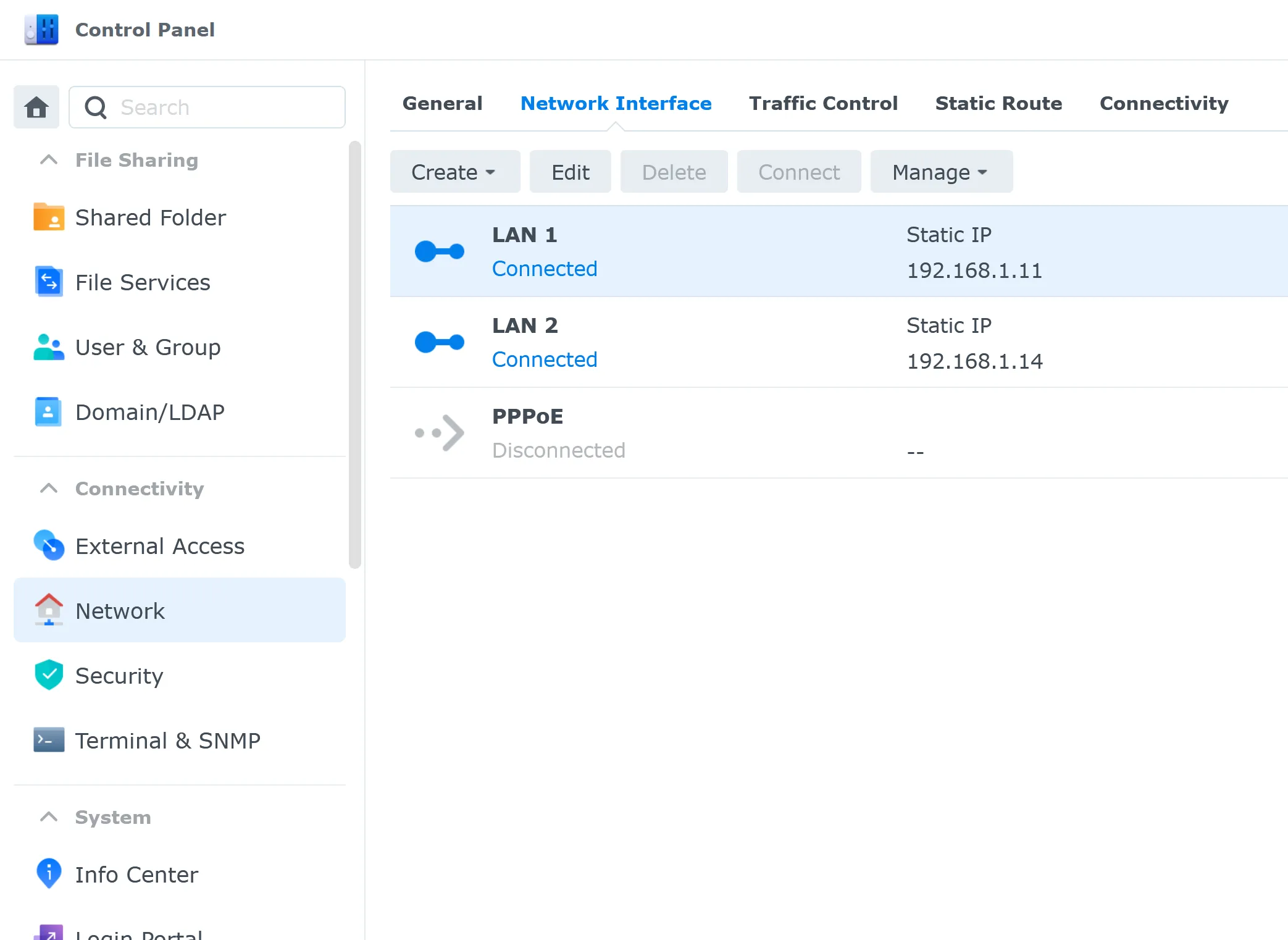Viewport: 1288px width, 940px height.
Task: Collapse the System section
Action: tap(48, 816)
